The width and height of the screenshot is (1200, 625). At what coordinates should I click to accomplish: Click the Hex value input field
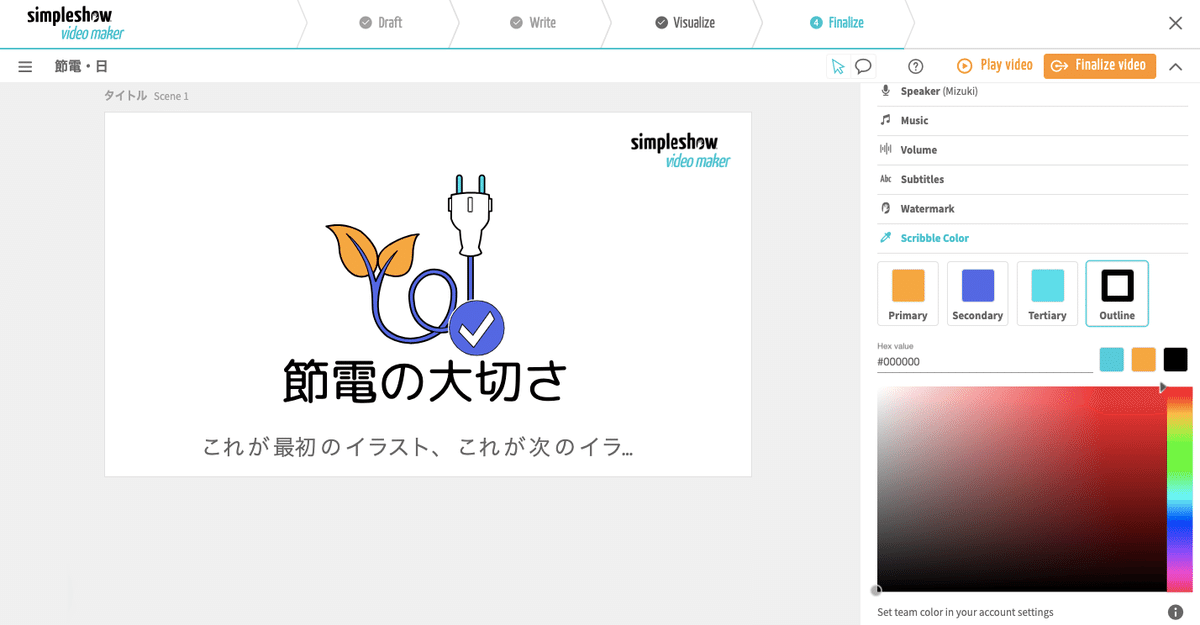point(984,362)
